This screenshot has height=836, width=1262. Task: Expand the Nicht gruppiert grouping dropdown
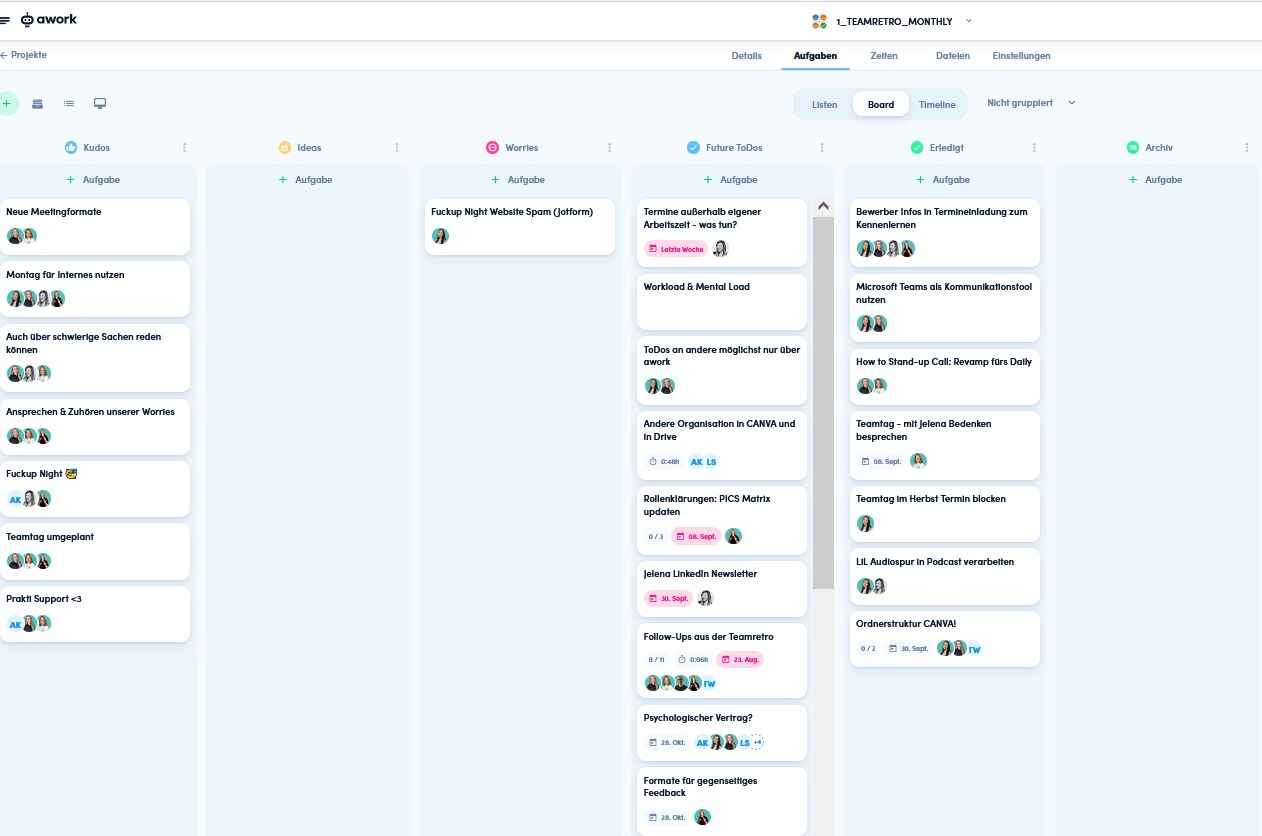click(x=1031, y=103)
